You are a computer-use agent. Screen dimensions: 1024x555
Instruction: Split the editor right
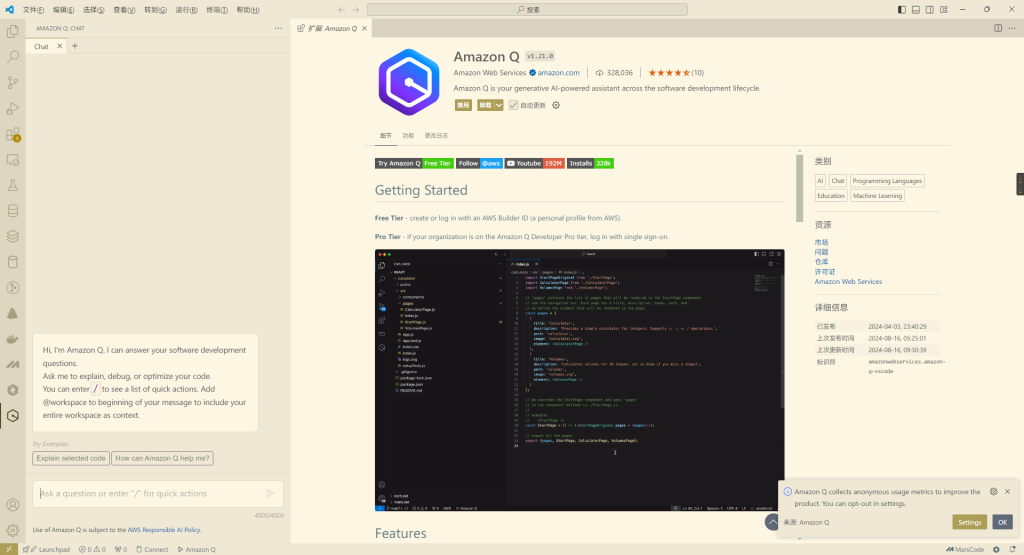click(x=998, y=28)
